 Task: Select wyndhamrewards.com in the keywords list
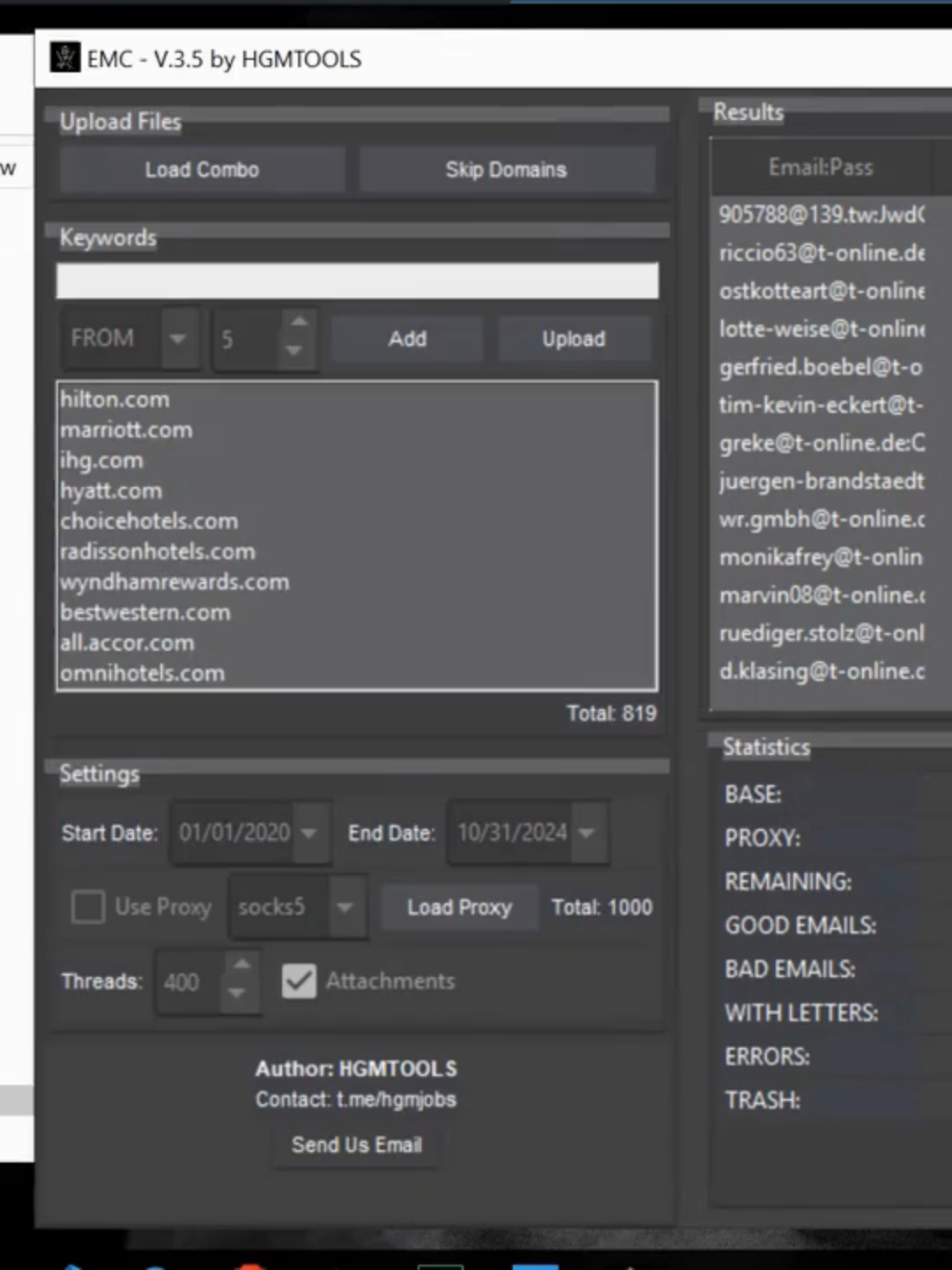pos(175,582)
